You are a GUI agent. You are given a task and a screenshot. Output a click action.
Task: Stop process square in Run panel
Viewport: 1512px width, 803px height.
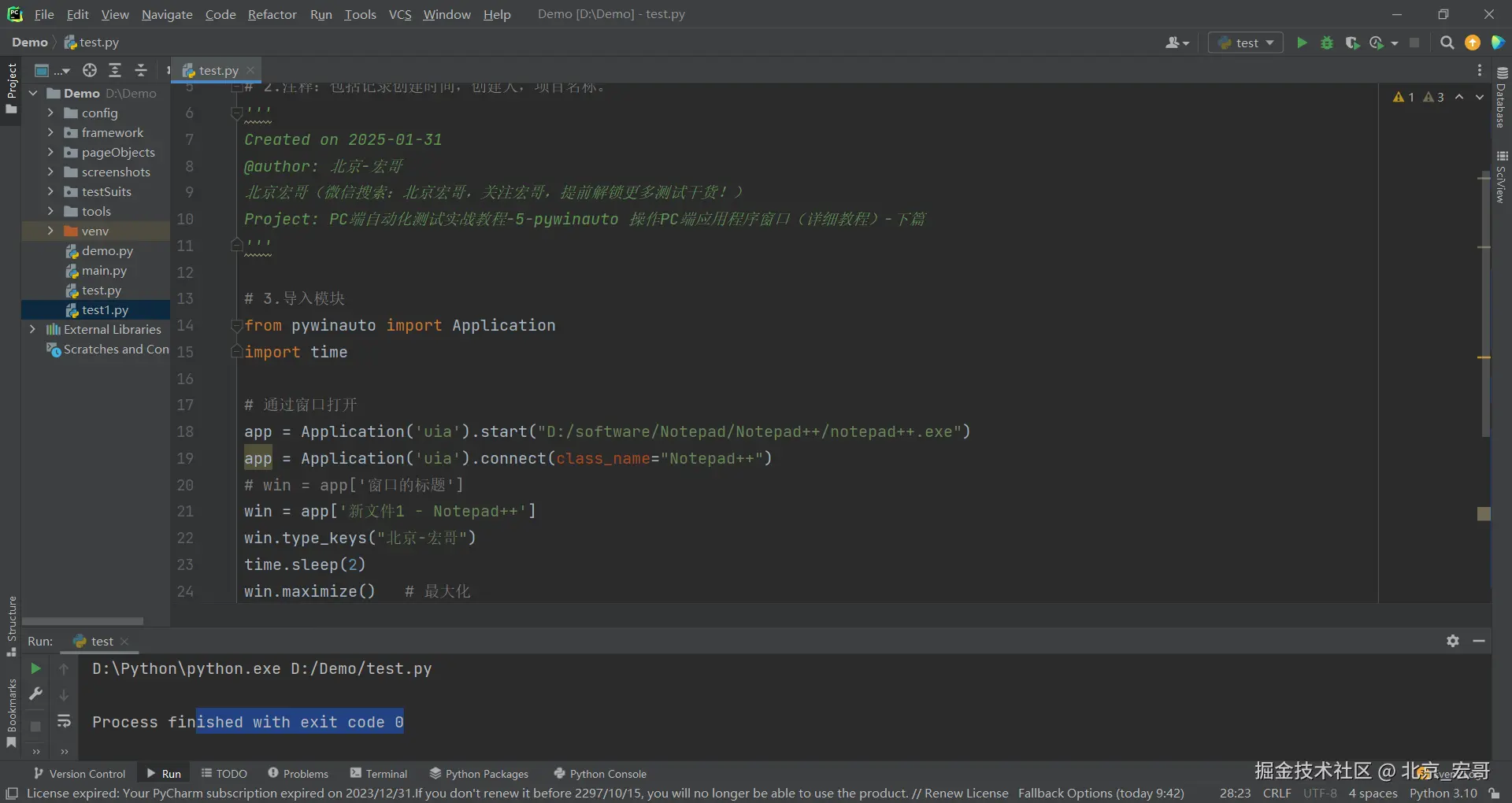coord(35,727)
